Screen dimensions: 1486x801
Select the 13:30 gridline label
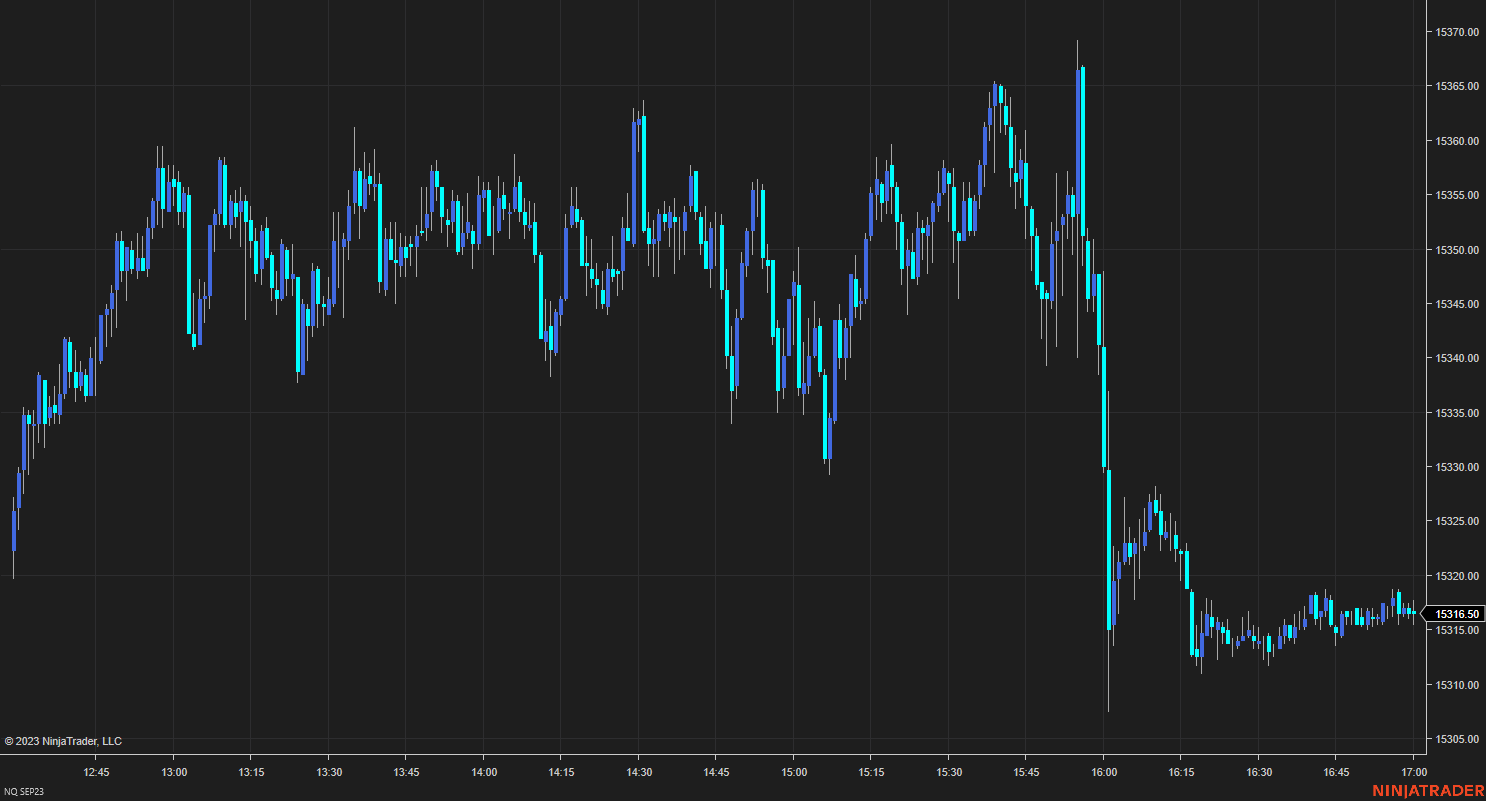tap(329, 772)
